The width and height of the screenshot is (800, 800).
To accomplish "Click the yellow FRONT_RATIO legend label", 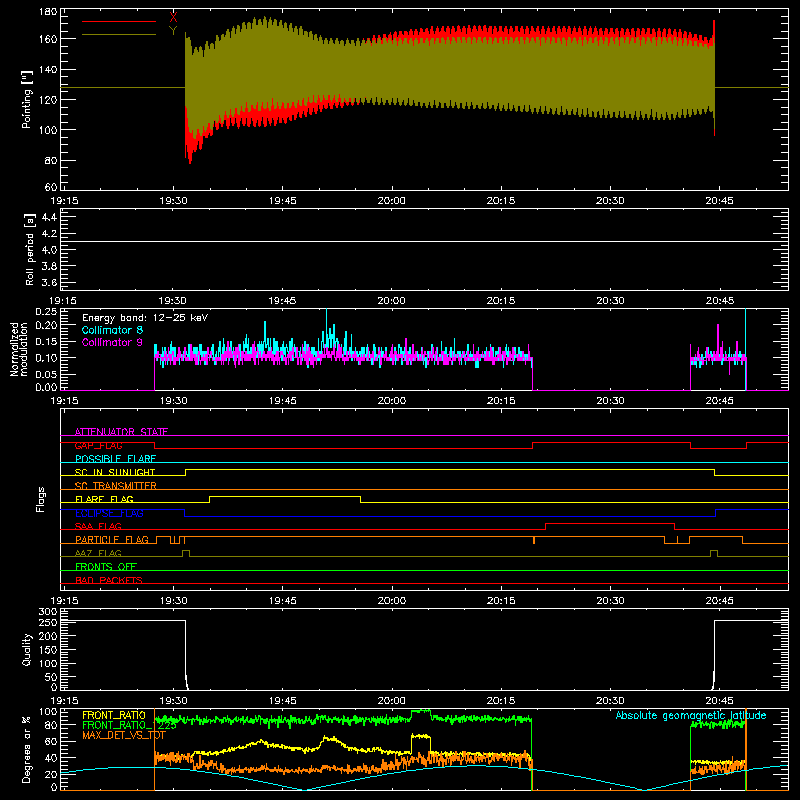I will pyautogui.click(x=114, y=715).
